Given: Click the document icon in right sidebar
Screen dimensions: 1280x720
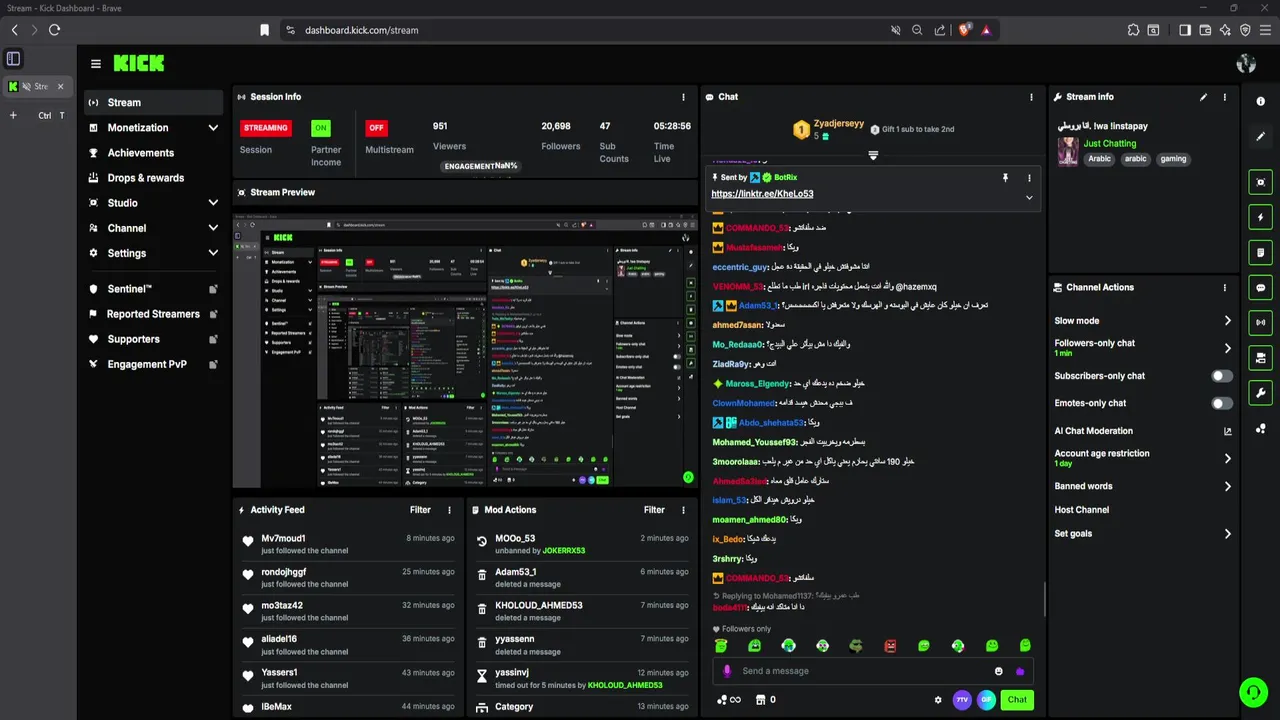Looking at the screenshot, I should [1260, 252].
